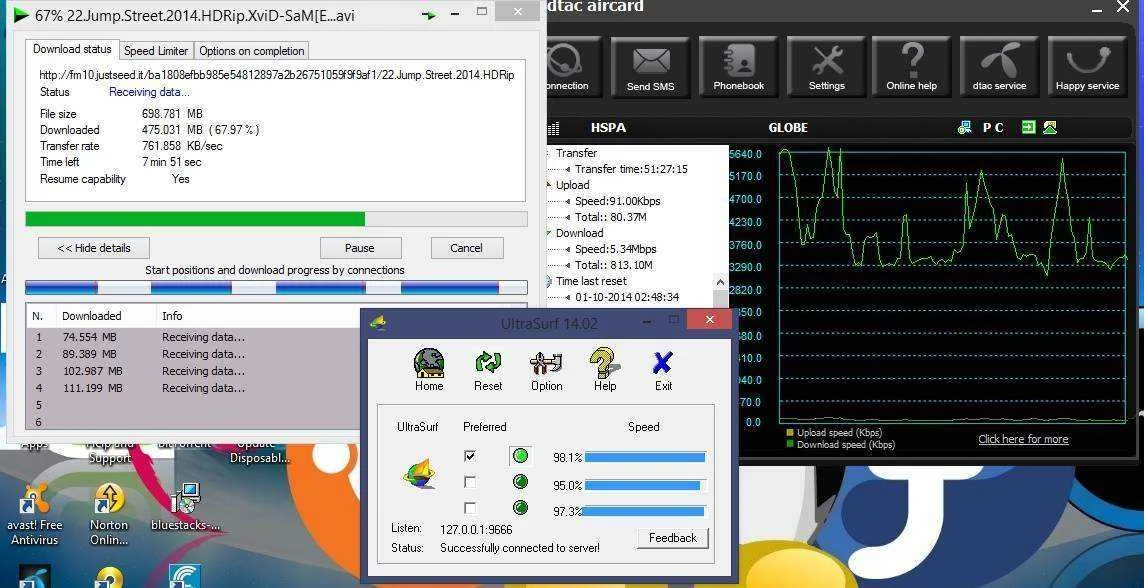Select the 98.1% server green indicator

pos(520,457)
